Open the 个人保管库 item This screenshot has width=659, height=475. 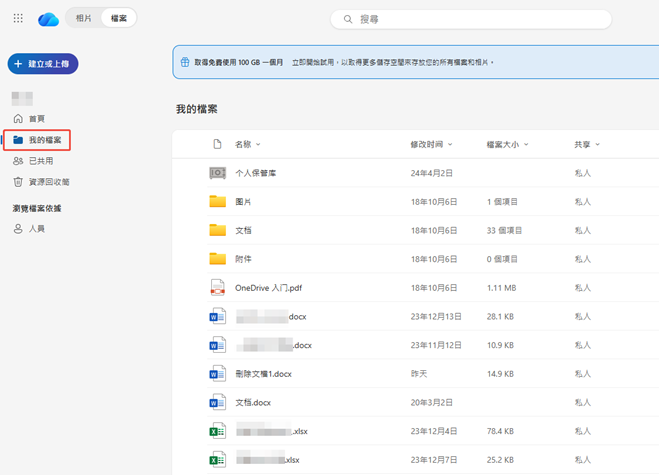click(x=256, y=173)
